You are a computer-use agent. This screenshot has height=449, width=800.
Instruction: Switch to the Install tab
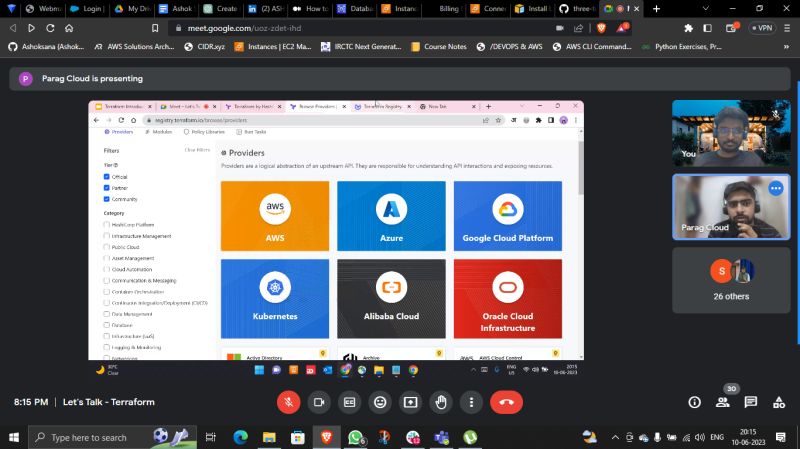pyautogui.click(x=533, y=9)
